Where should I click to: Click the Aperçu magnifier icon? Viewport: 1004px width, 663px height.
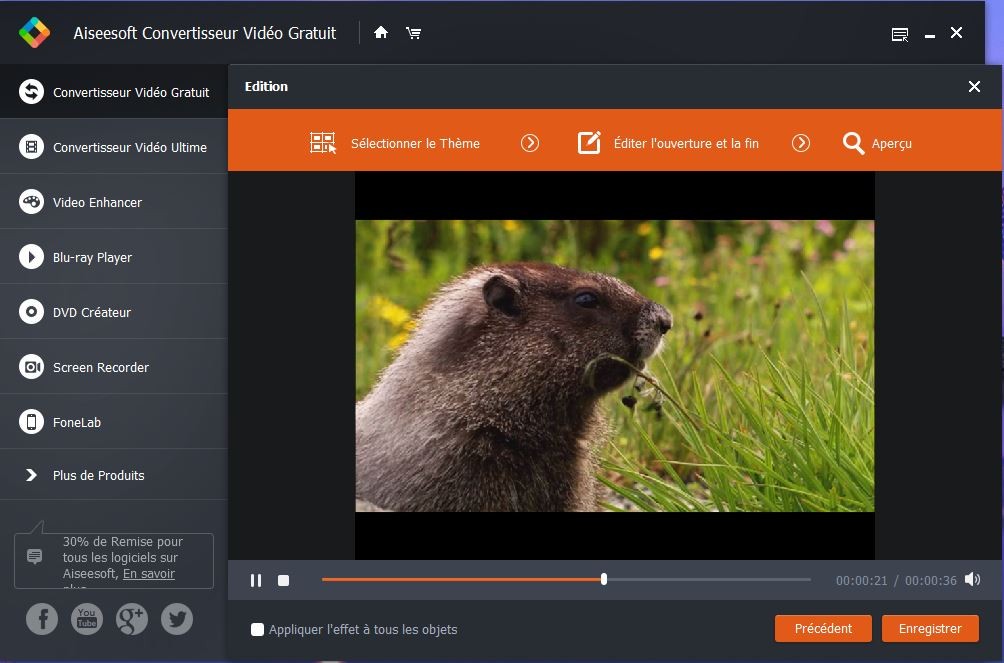tap(853, 143)
